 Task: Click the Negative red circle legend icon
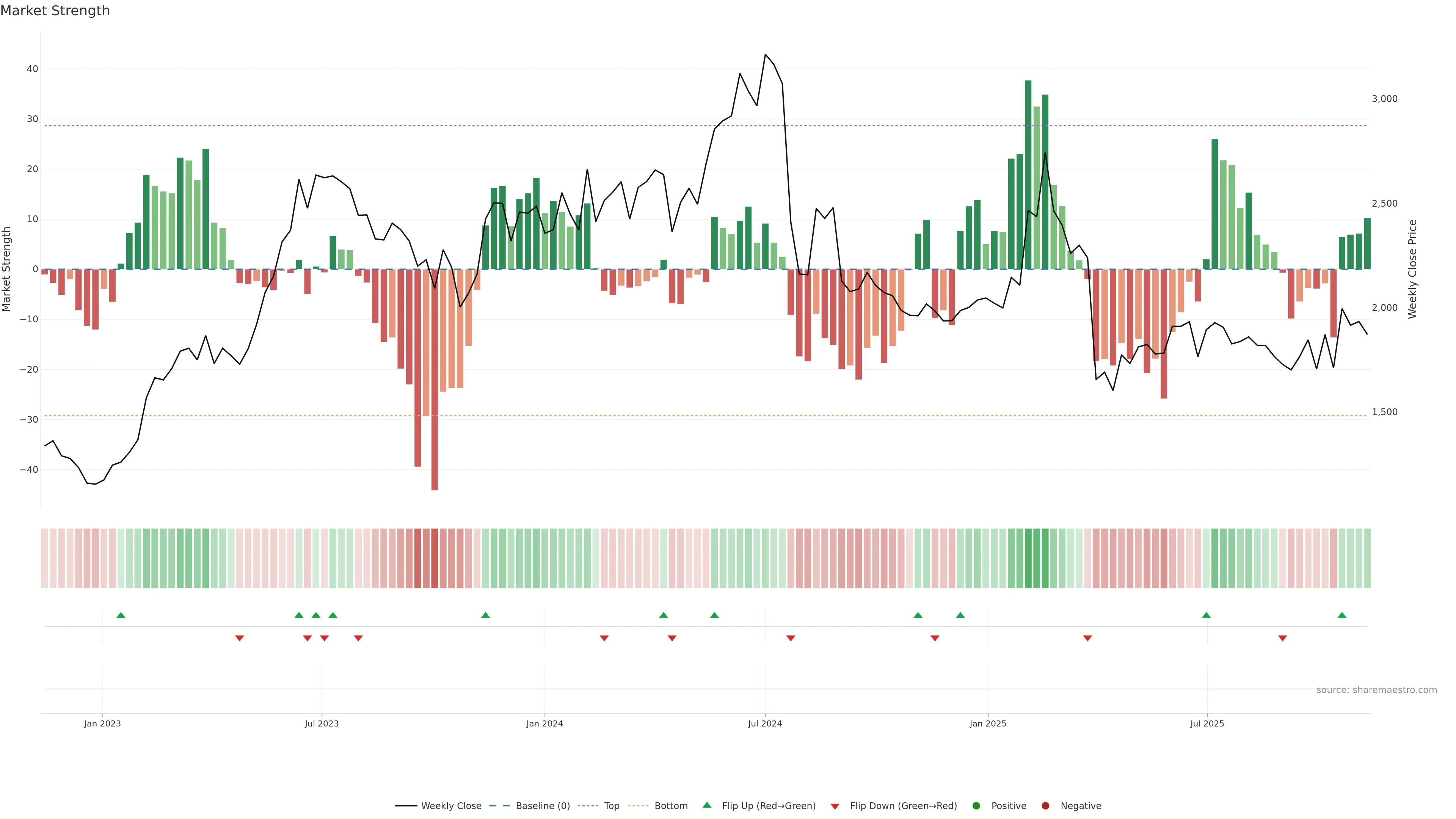[x=1045, y=806]
